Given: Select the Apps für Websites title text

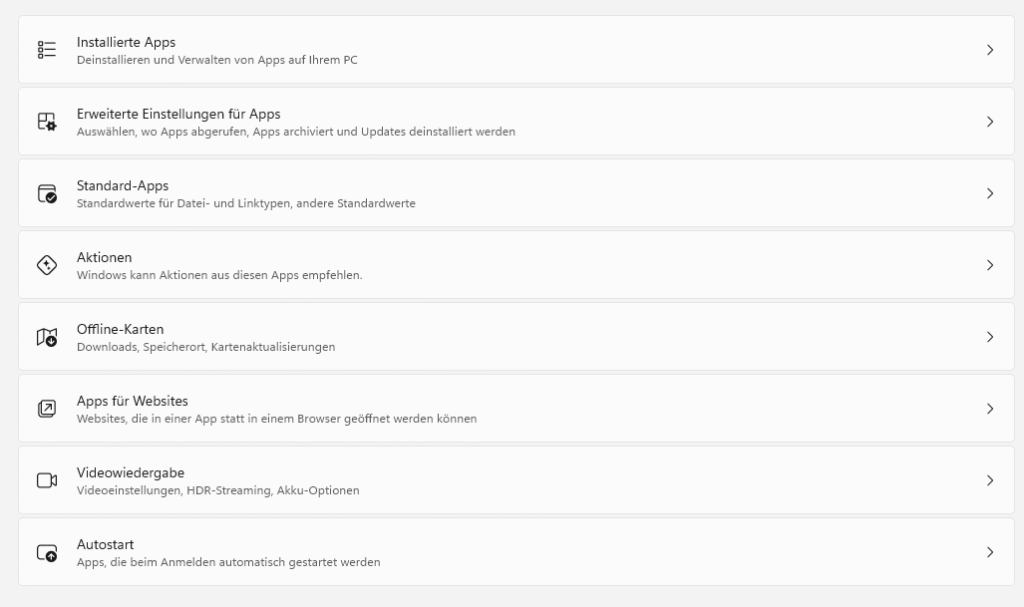Looking at the screenshot, I should click(132, 401).
